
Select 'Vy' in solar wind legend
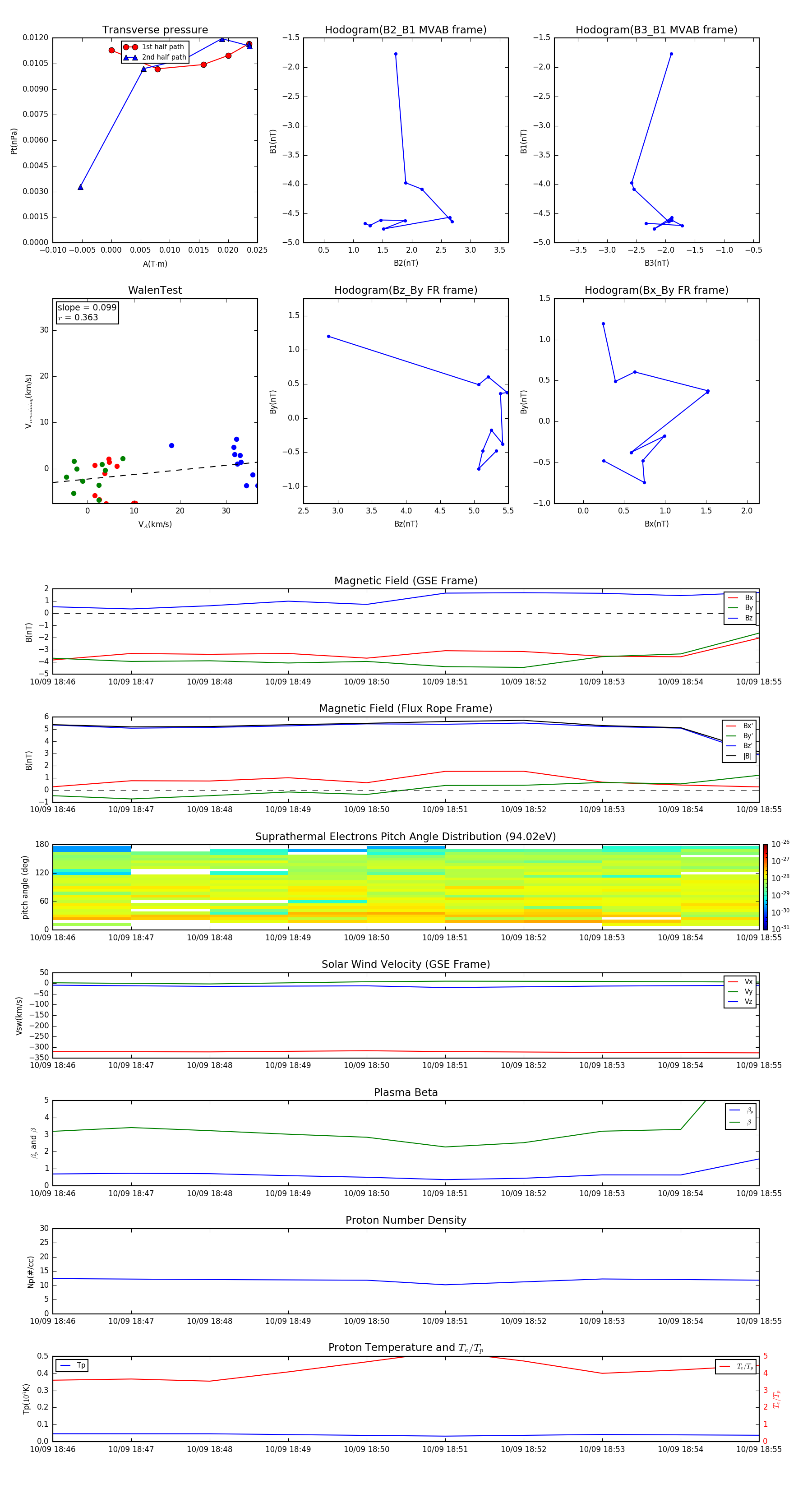tap(740, 991)
